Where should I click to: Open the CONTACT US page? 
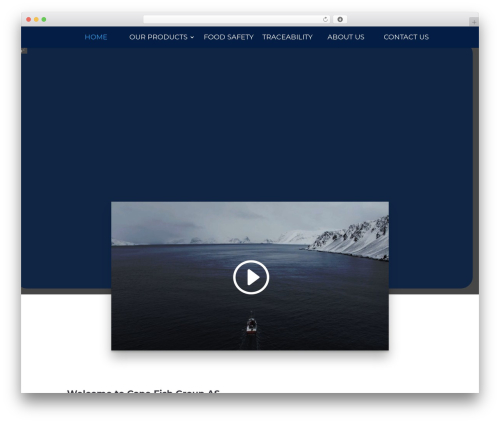406,37
